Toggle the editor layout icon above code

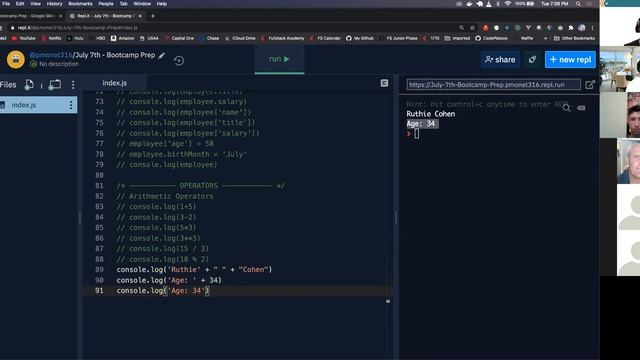pyautogui.click(x=384, y=83)
